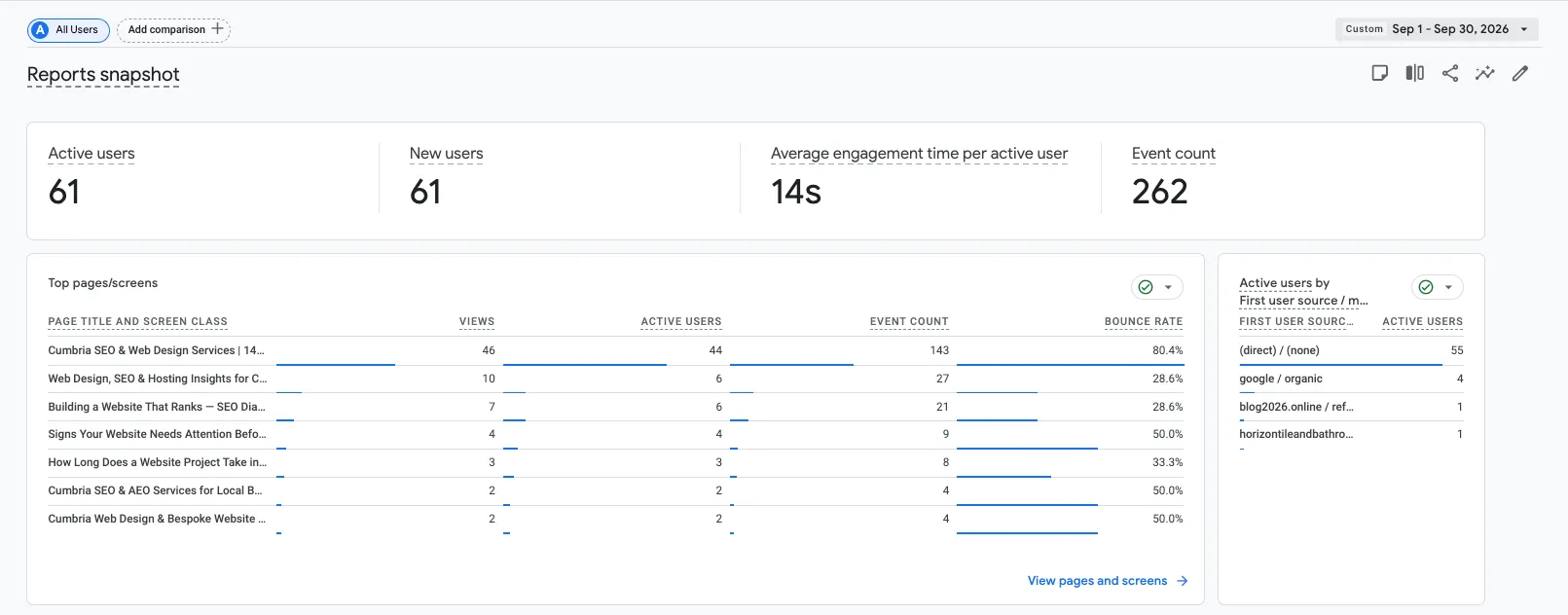Click the Web Design, SEO & Hosting Insights row
The image size is (1568, 615).
coord(615,379)
